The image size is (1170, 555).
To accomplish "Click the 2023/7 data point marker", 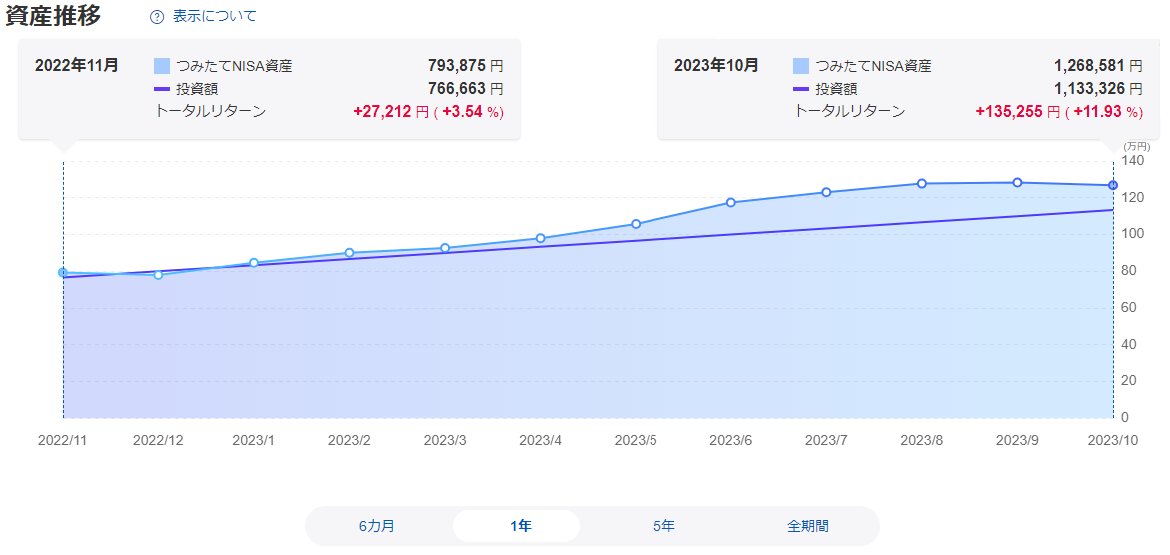I will coord(827,192).
